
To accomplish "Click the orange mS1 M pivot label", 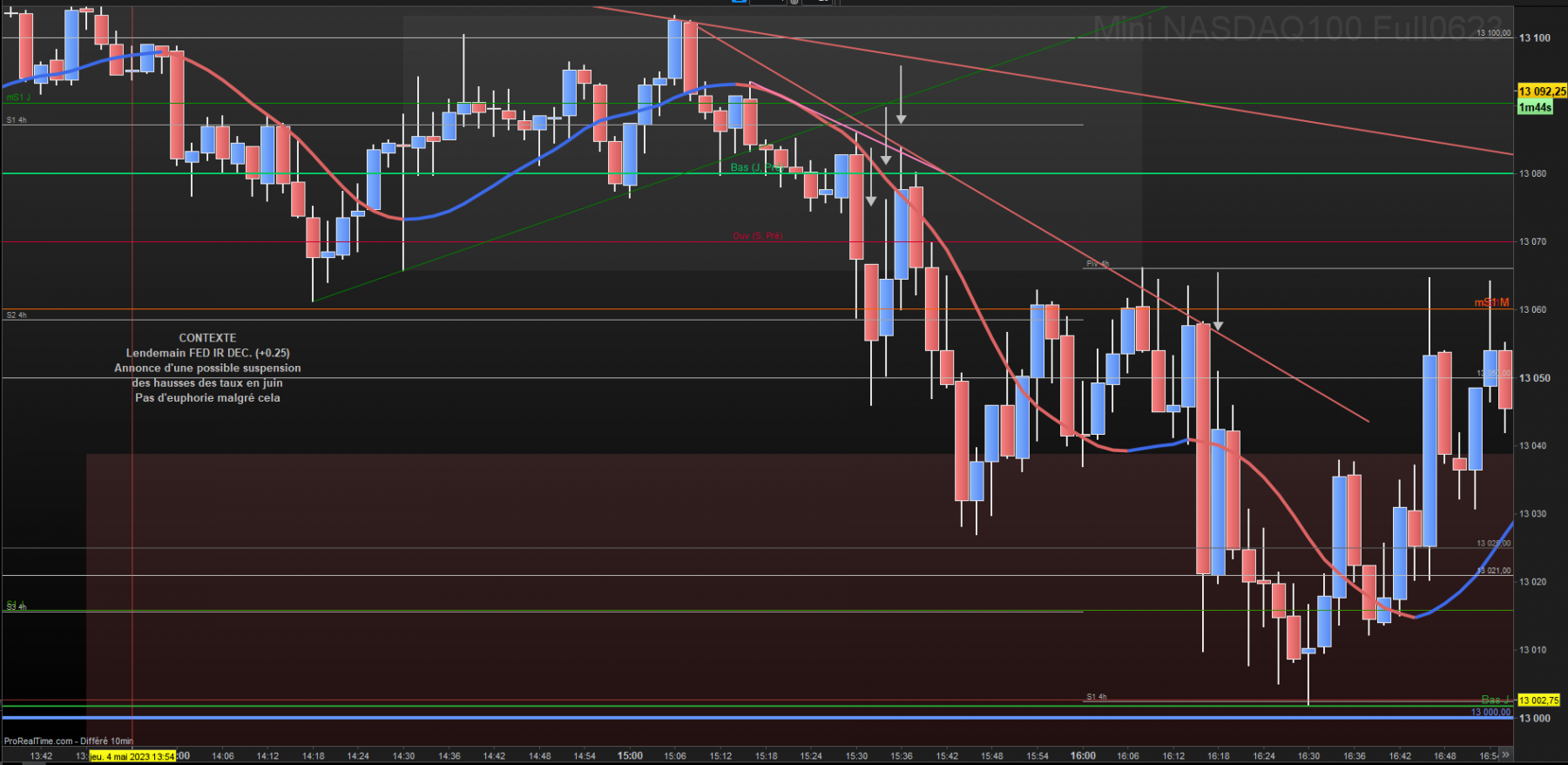I will click(x=1491, y=302).
